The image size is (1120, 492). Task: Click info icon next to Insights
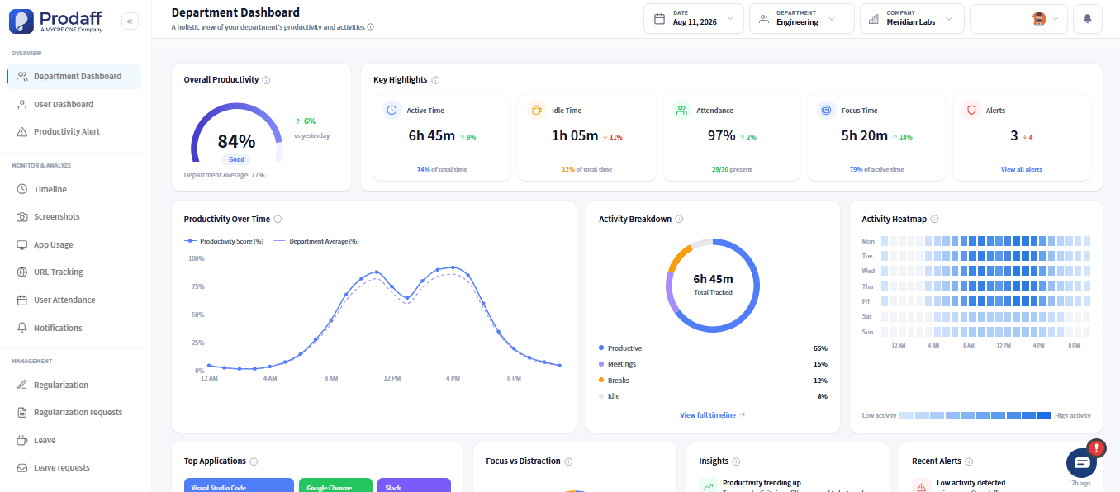pos(736,461)
